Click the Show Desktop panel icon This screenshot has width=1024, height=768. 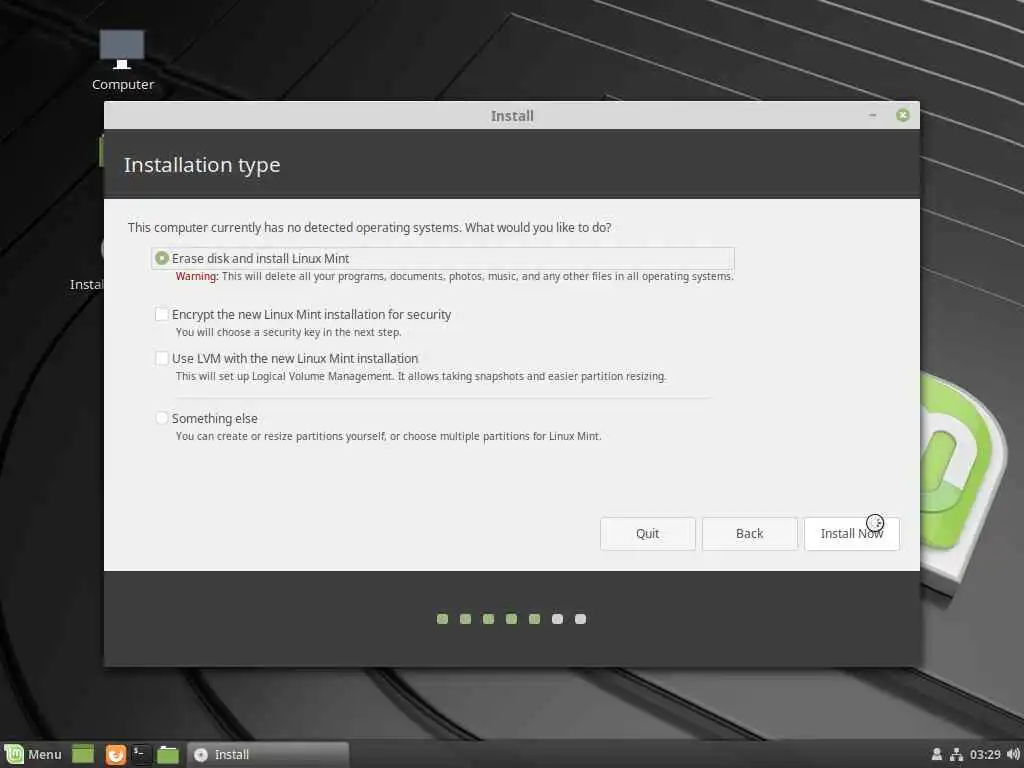click(83, 754)
